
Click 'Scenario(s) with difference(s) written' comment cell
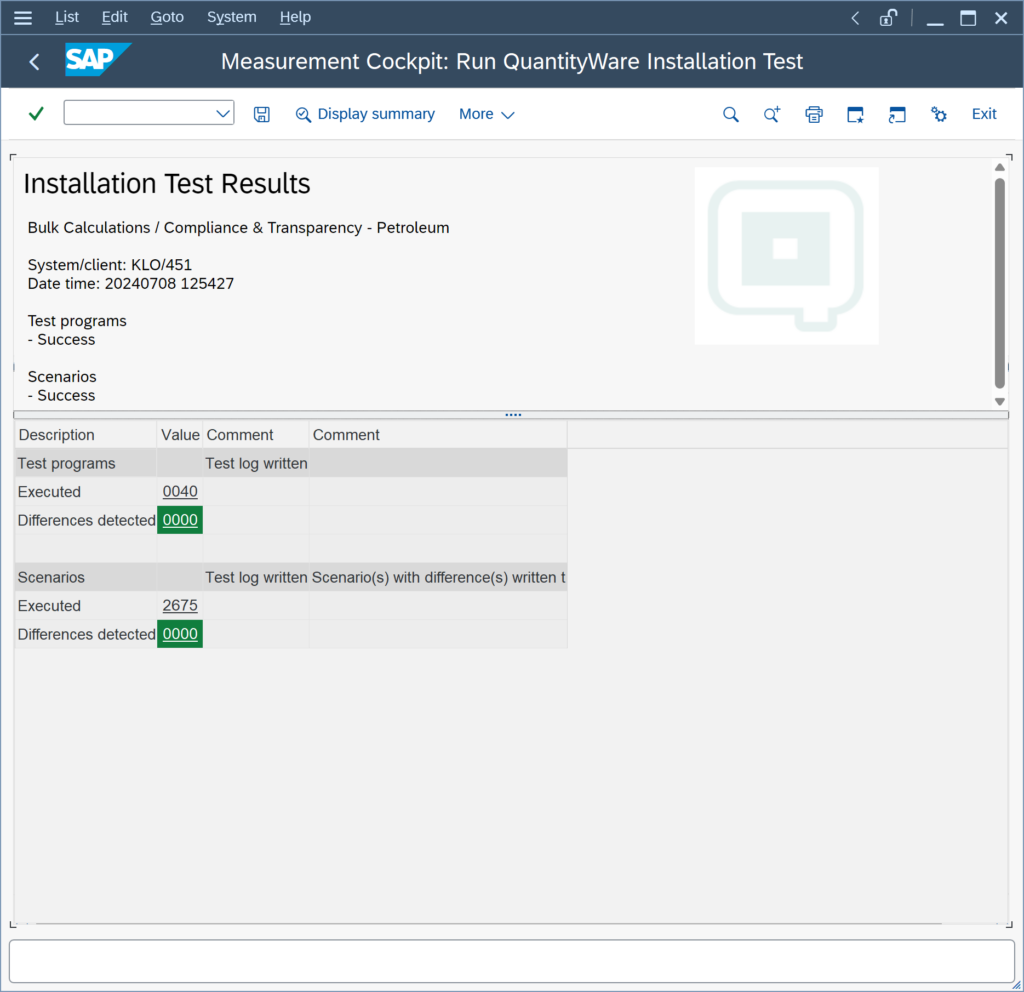point(438,577)
